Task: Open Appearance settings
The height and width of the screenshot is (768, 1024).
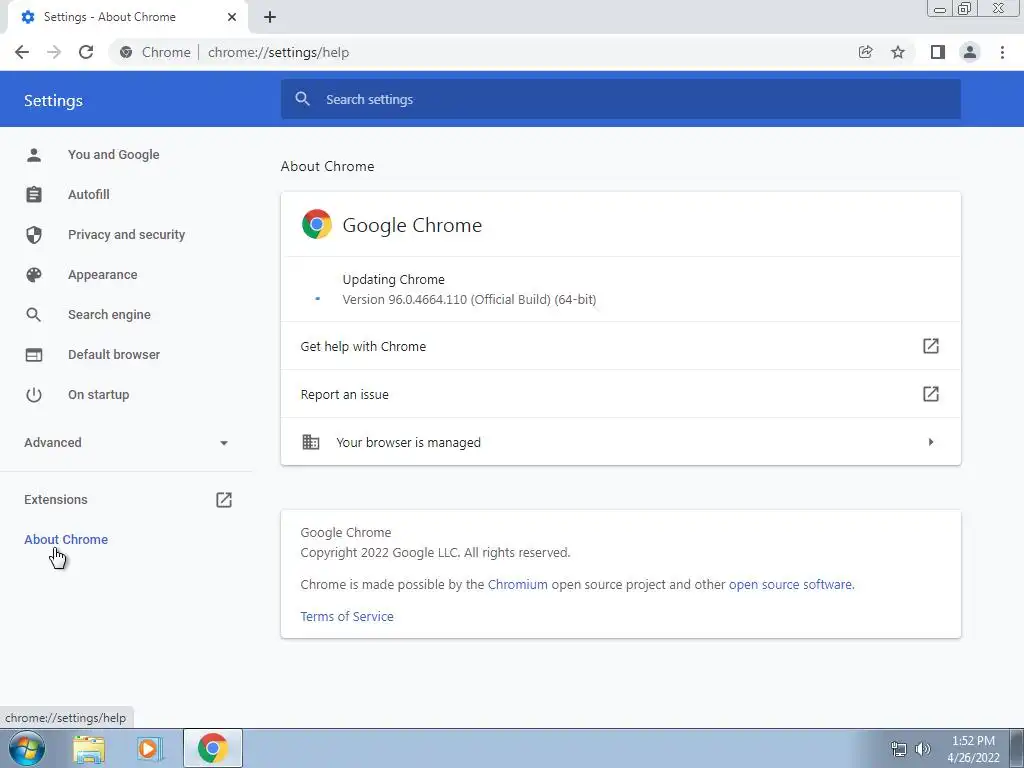Action: tap(103, 275)
